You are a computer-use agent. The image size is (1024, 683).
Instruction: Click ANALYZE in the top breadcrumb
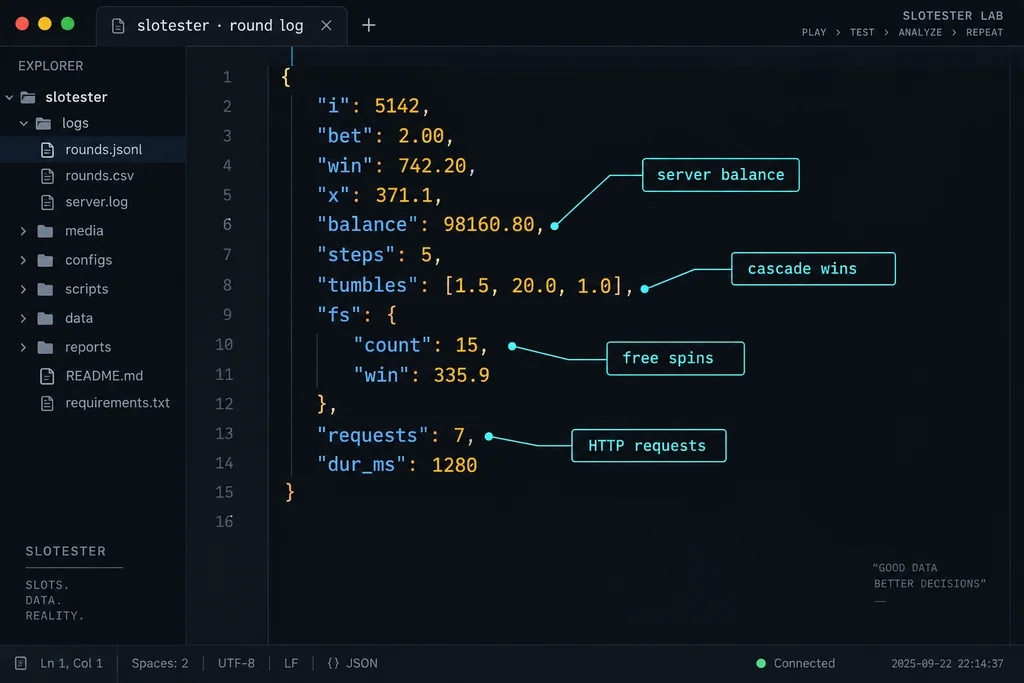pos(920,33)
